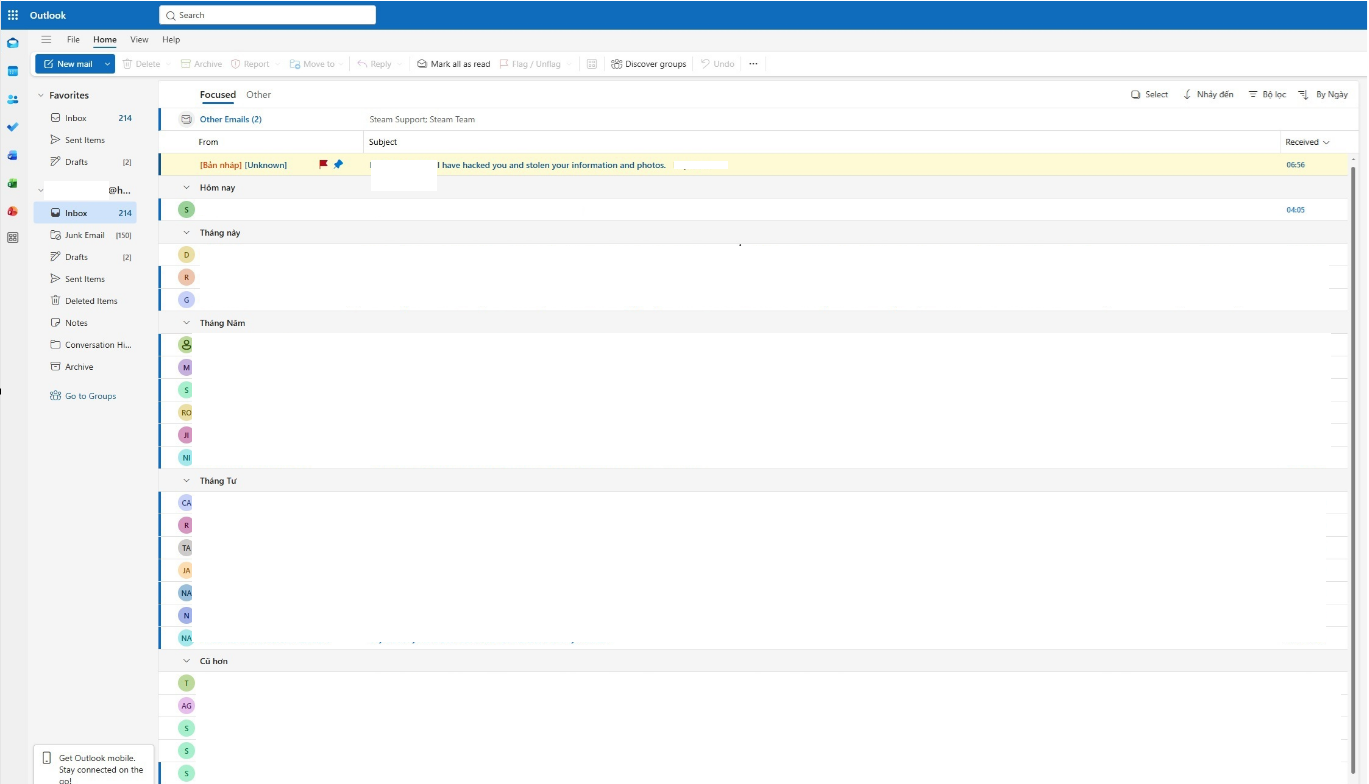1369x784 pixels.
Task: Collapse the Hôm nay message group
Action: click(186, 187)
